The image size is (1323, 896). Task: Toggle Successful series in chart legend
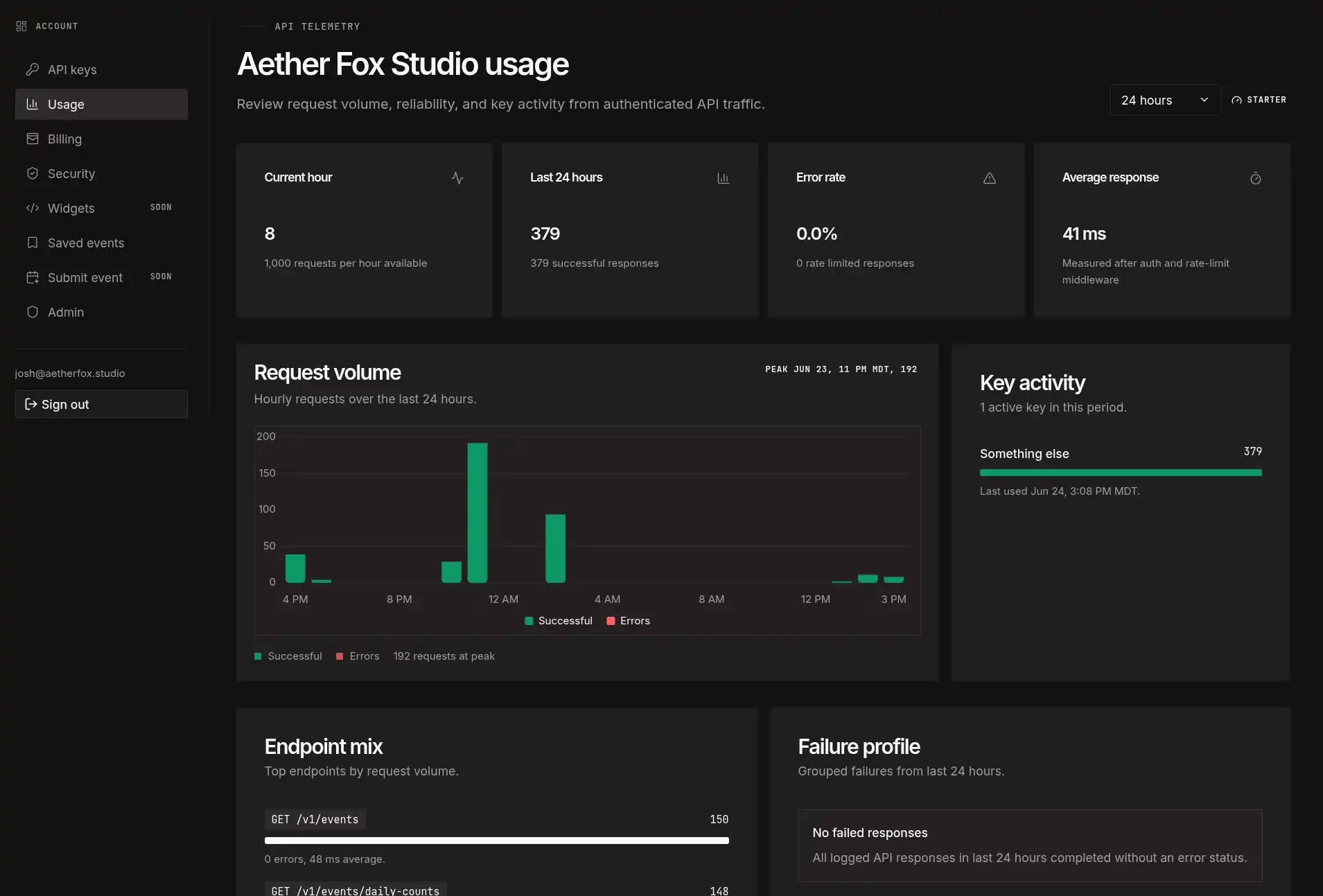tap(559, 621)
